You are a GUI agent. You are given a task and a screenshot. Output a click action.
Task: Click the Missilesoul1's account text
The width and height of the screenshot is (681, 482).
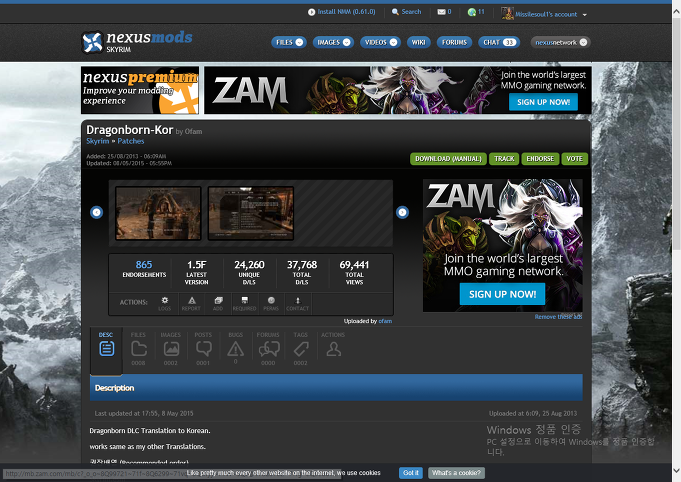[x=546, y=14]
